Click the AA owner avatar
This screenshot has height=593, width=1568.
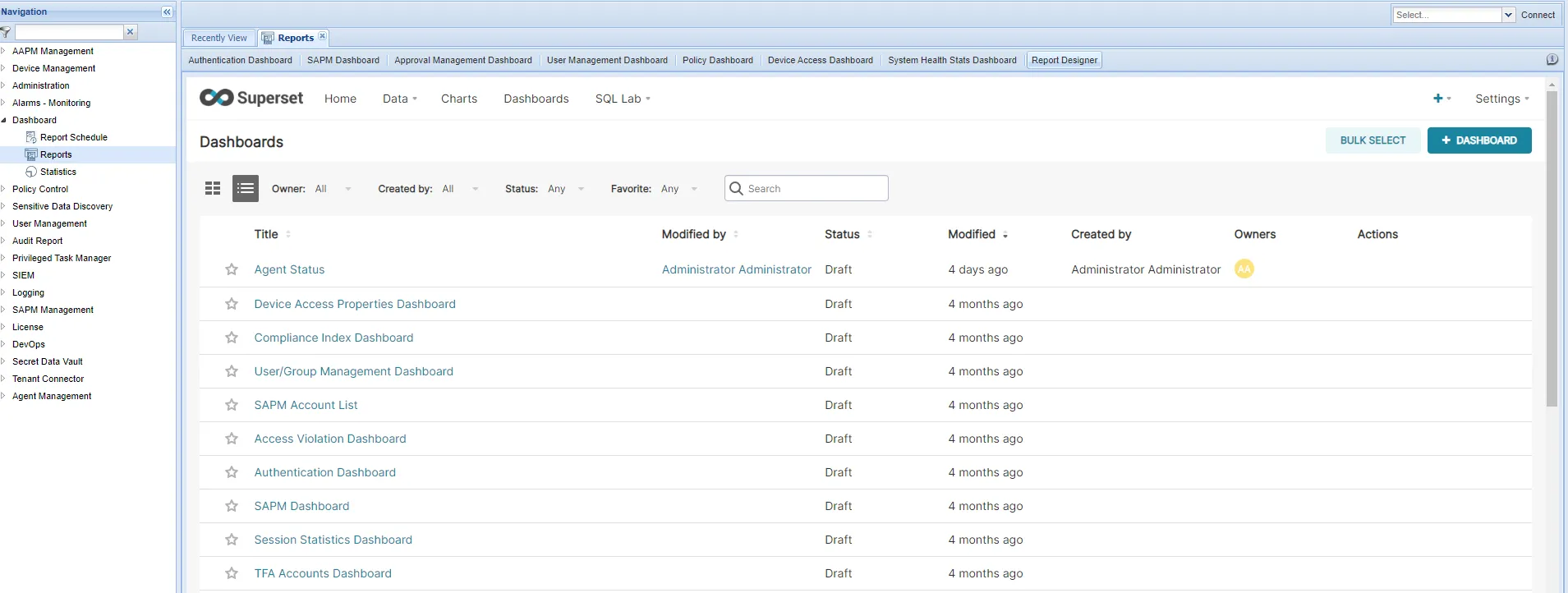(x=1244, y=269)
